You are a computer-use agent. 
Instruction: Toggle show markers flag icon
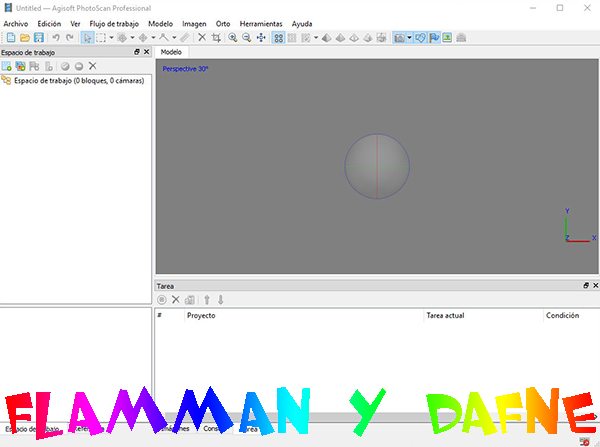(x=434, y=38)
